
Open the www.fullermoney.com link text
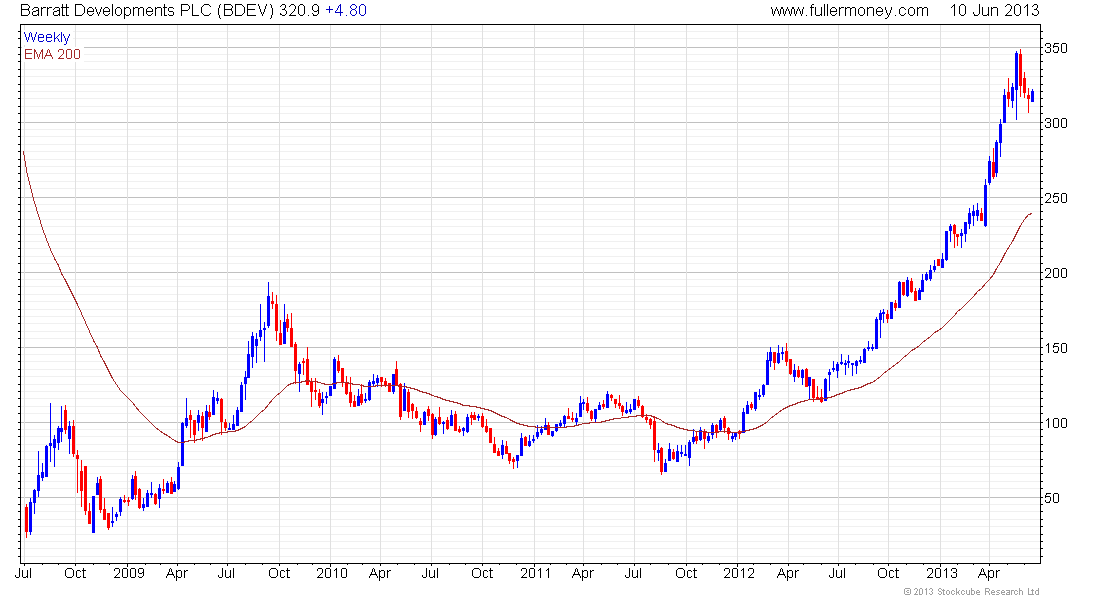(849, 11)
